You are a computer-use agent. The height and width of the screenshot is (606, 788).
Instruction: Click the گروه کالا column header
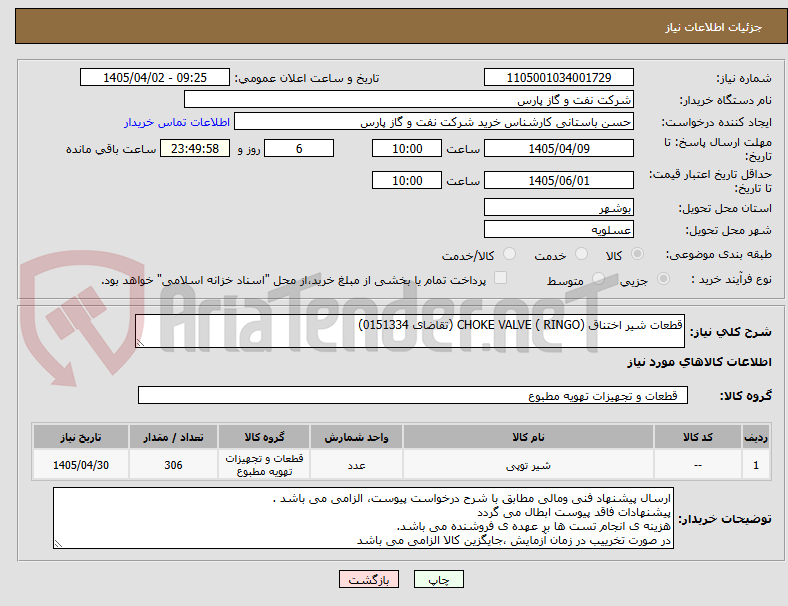tap(264, 437)
